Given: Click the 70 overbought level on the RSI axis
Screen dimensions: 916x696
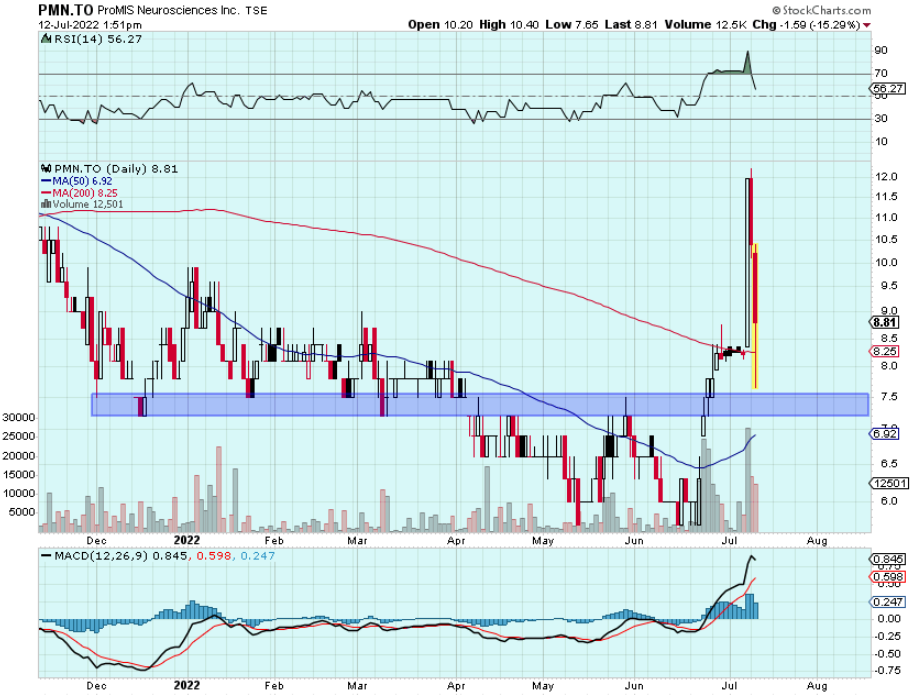Looking at the screenshot, I should click(x=881, y=74).
